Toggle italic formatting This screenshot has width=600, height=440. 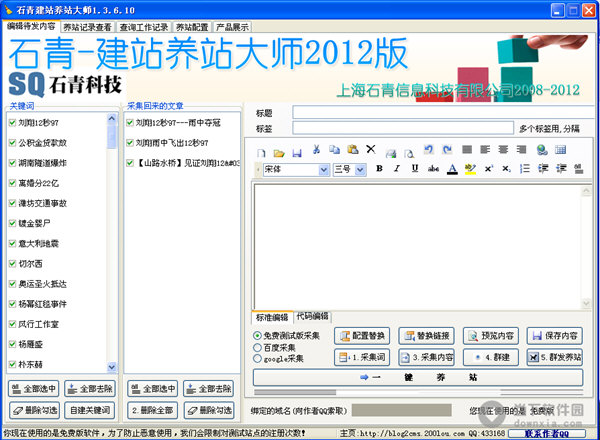[x=397, y=168]
